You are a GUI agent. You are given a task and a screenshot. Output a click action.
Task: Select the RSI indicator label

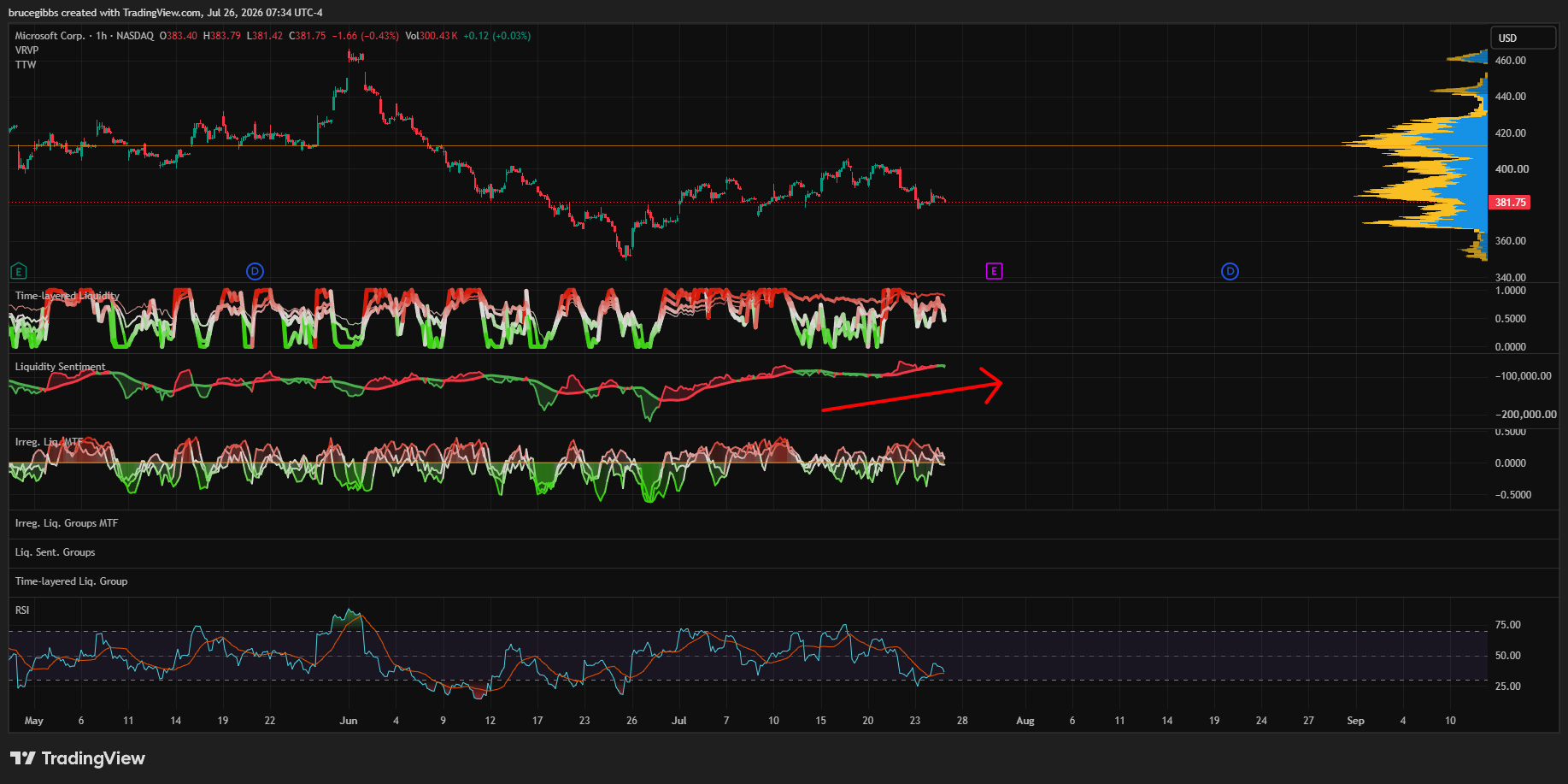[22, 610]
